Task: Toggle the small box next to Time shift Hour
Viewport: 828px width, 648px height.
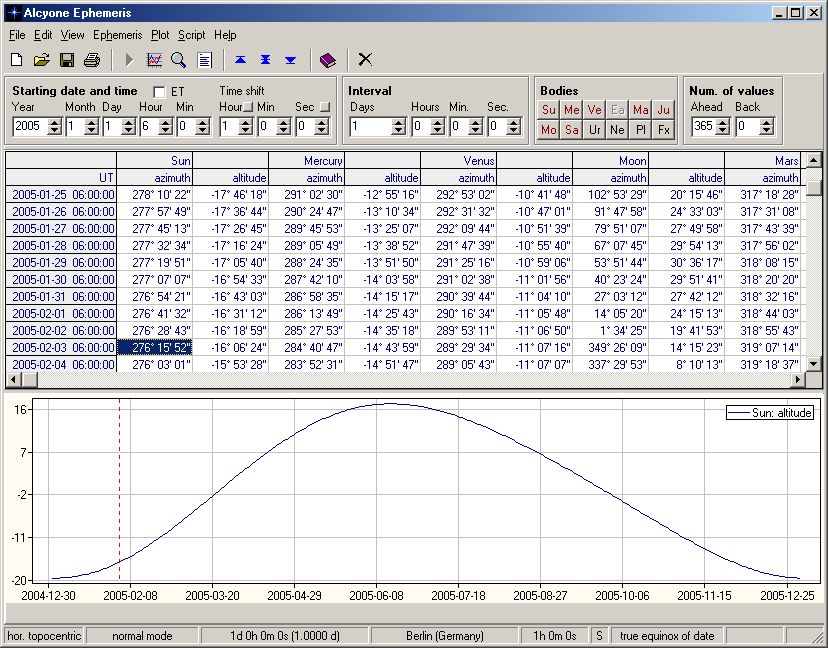Action: coord(248,107)
